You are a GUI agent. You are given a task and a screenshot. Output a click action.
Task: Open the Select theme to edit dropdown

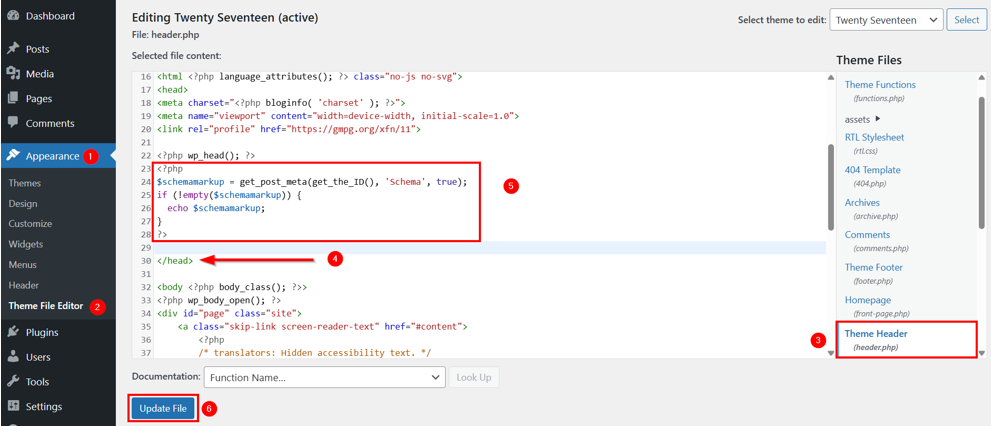[886, 20]
